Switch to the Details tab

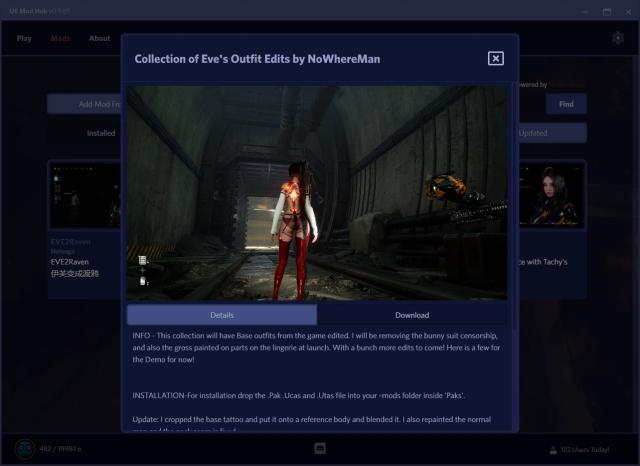[x=222, y=315]
